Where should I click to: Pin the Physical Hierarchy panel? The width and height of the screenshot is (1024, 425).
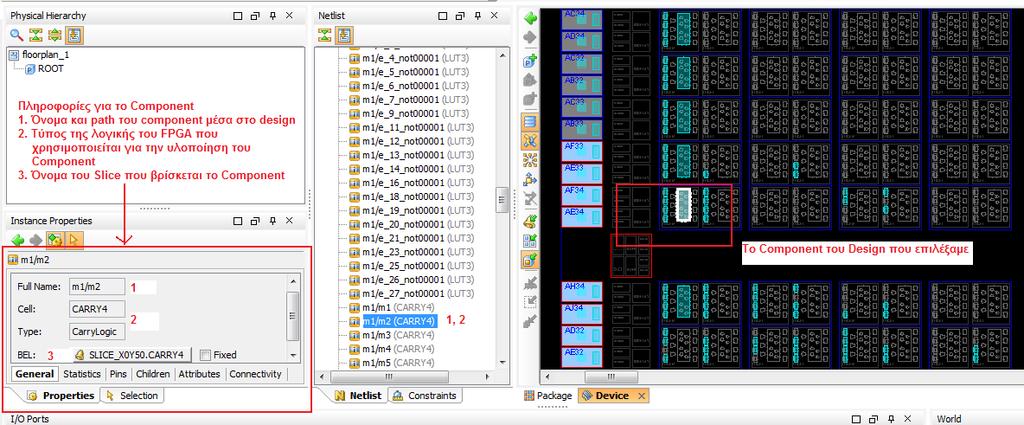pyautogui.click(x=273, y=16)
